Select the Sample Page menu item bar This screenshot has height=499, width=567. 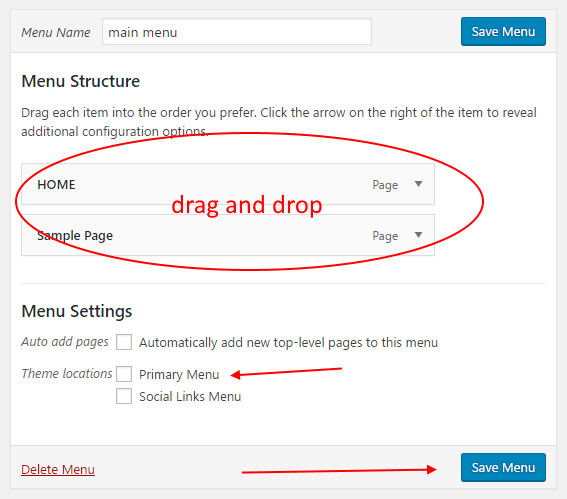(228, 235)
